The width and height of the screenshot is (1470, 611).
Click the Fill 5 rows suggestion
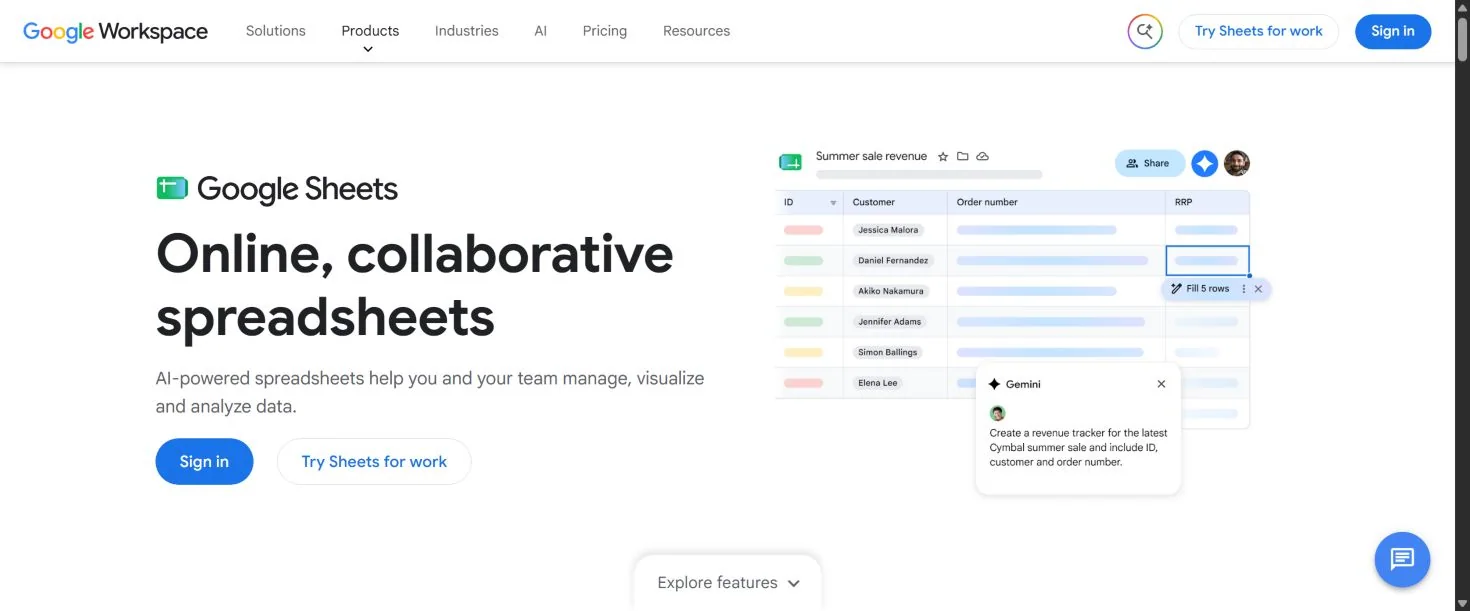(1200, 289)
